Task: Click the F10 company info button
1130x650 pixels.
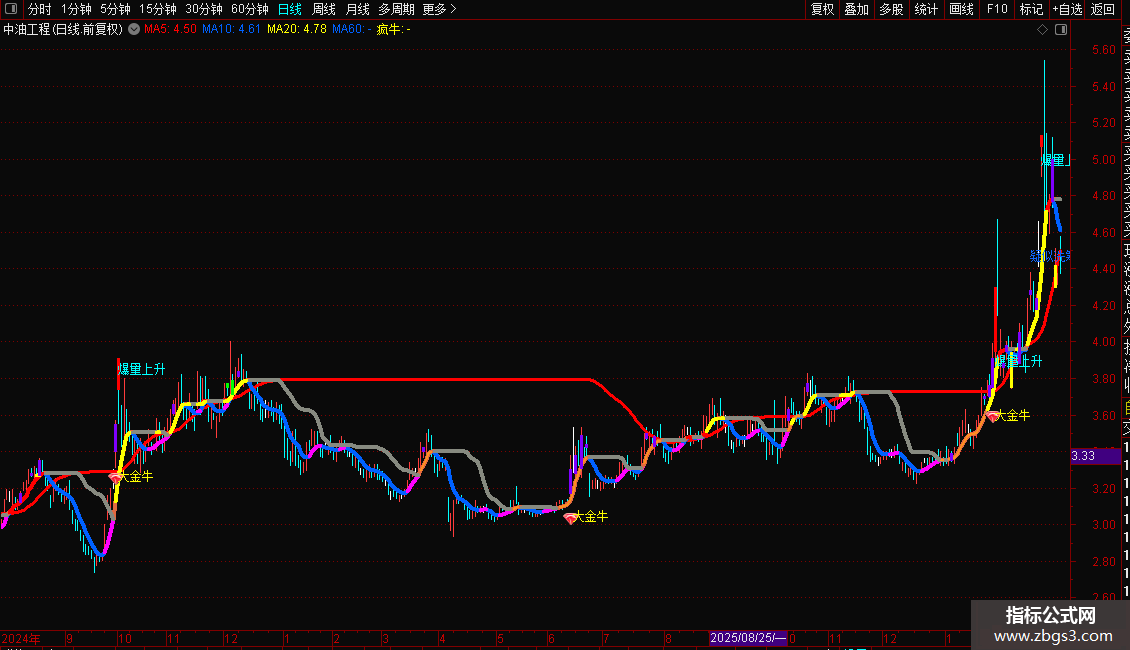Action: (997, 9)
